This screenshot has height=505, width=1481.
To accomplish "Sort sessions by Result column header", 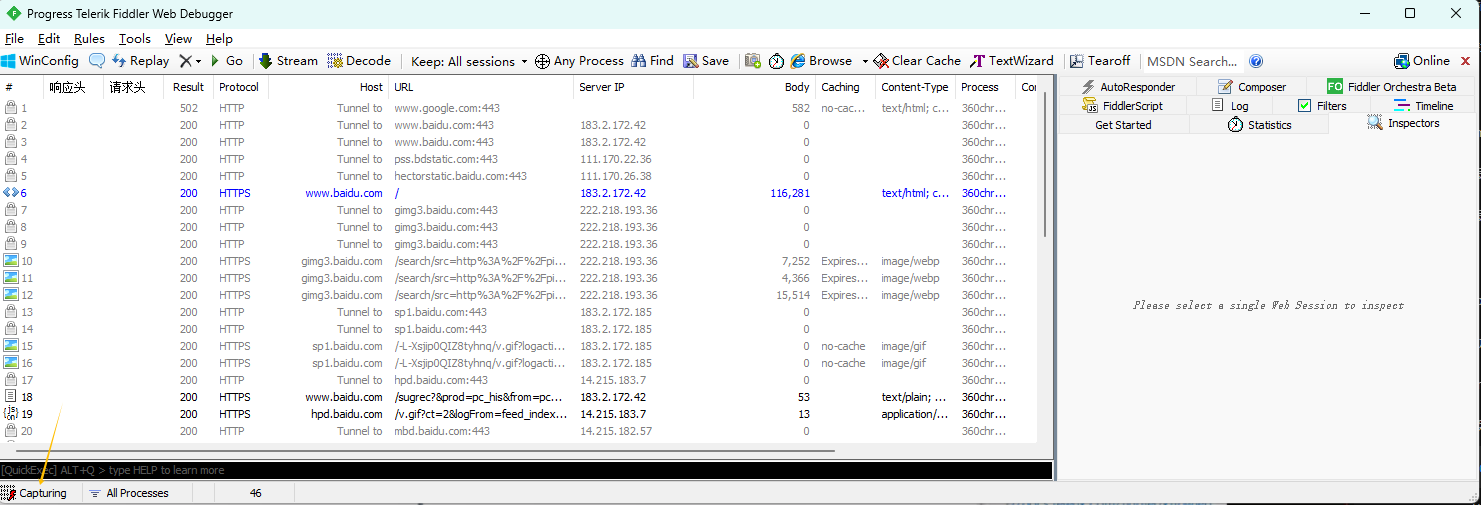I will (x=188, y=87).
